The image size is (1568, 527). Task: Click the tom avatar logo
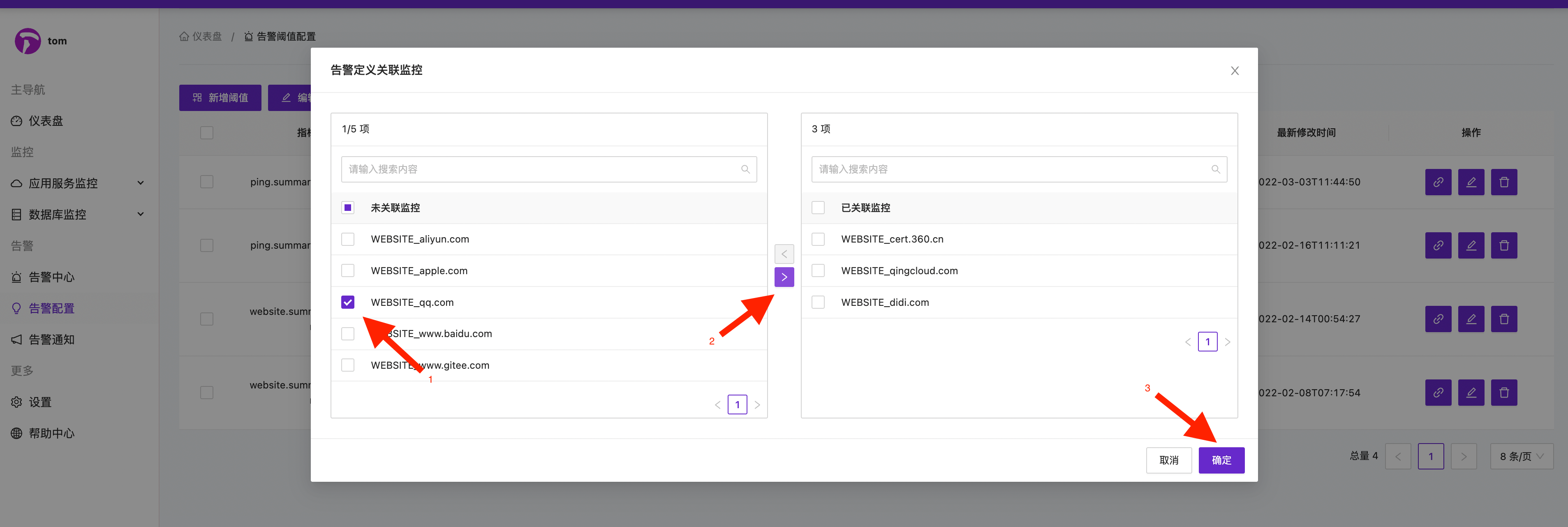coord(28,41)
